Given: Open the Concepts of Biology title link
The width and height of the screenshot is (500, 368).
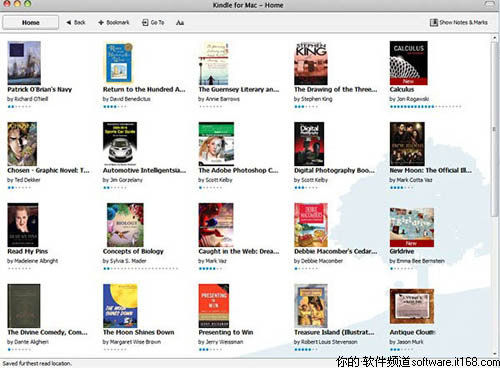Looking at the screenshot, I should coord(133,251).
